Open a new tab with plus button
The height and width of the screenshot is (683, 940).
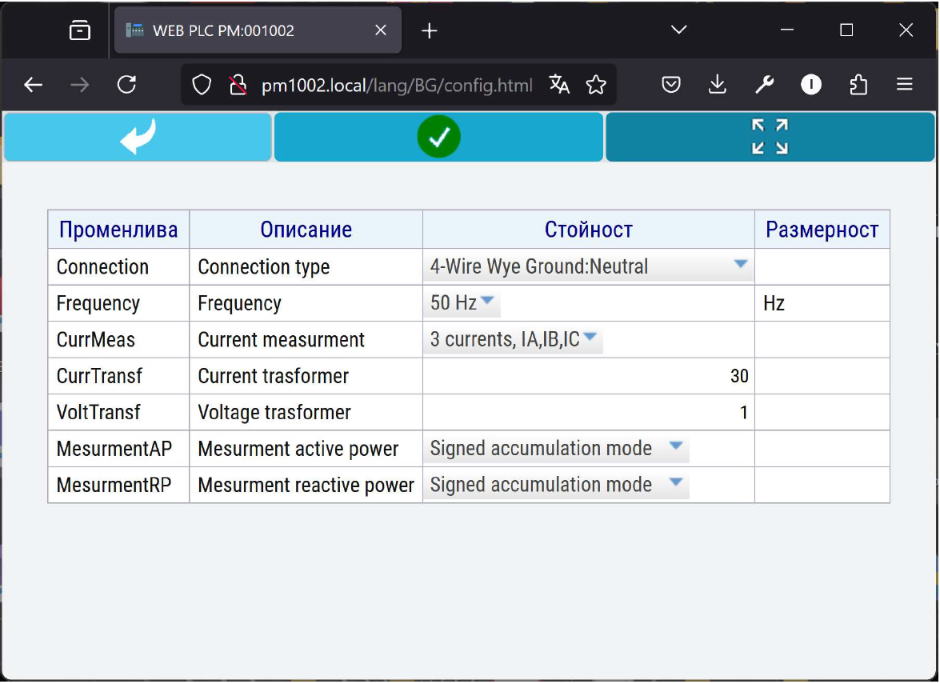tap(429, 31)
